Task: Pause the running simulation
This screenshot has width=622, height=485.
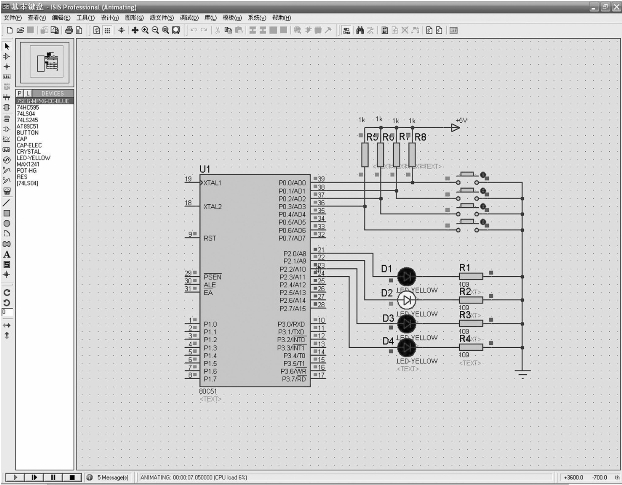Action: tap(53, 478)
